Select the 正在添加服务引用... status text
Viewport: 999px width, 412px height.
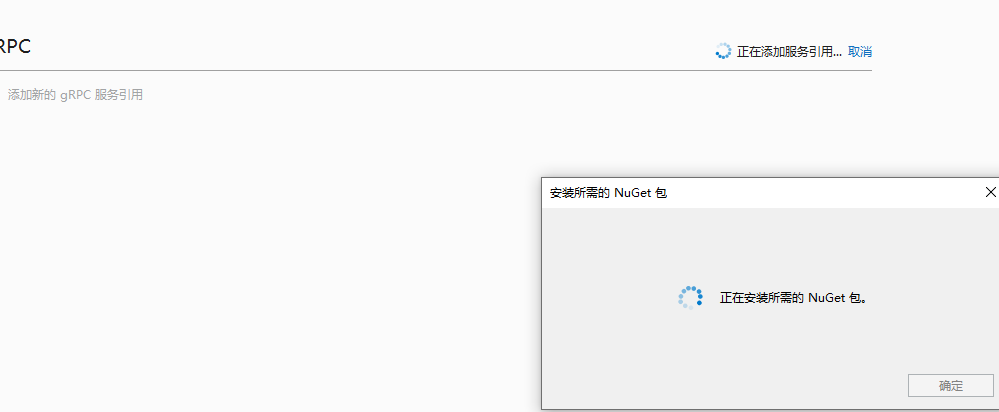789,52
